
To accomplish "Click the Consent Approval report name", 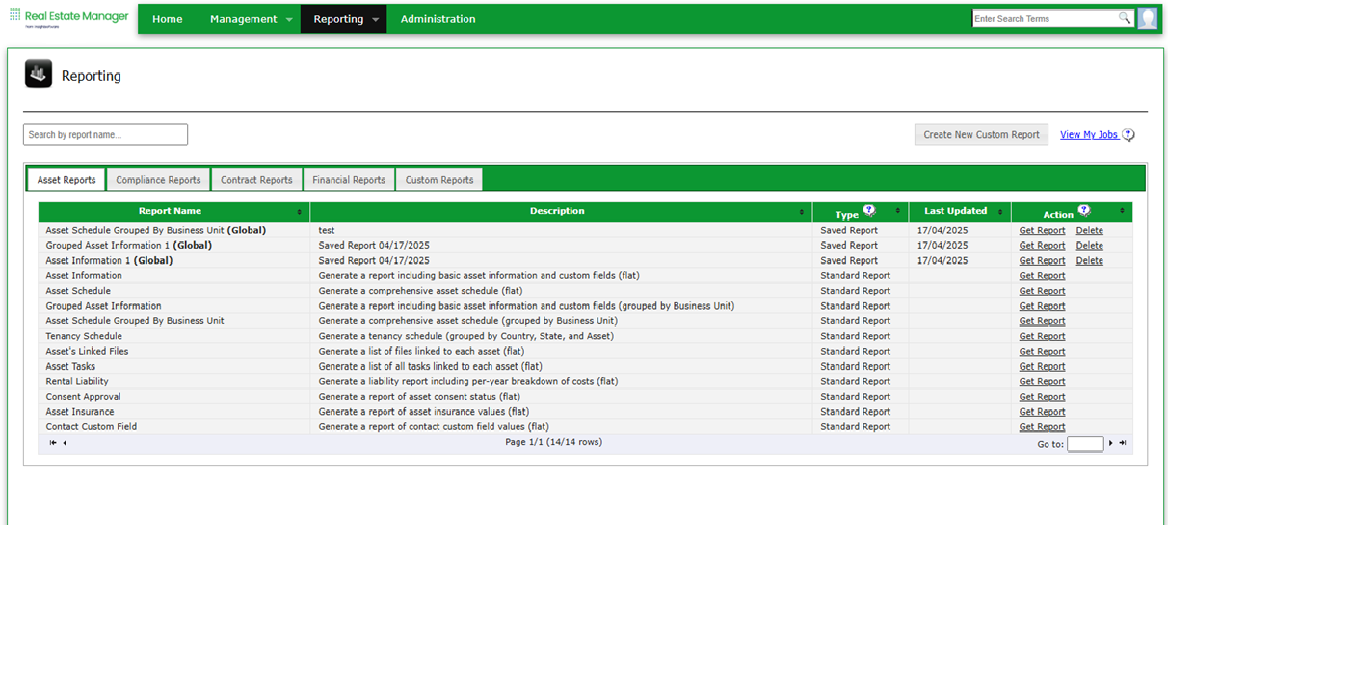I will click(83, 396).
